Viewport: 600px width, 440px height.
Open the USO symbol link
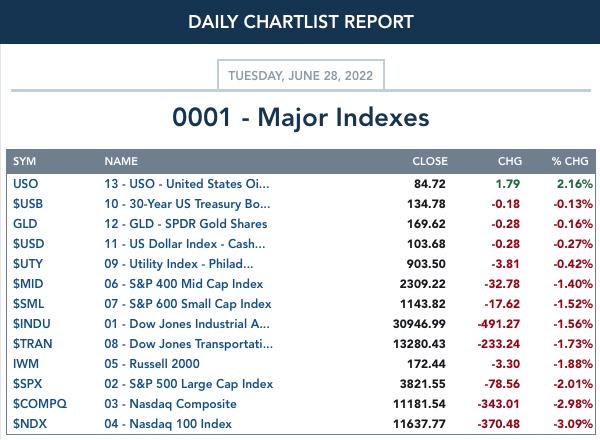[26, 184]
